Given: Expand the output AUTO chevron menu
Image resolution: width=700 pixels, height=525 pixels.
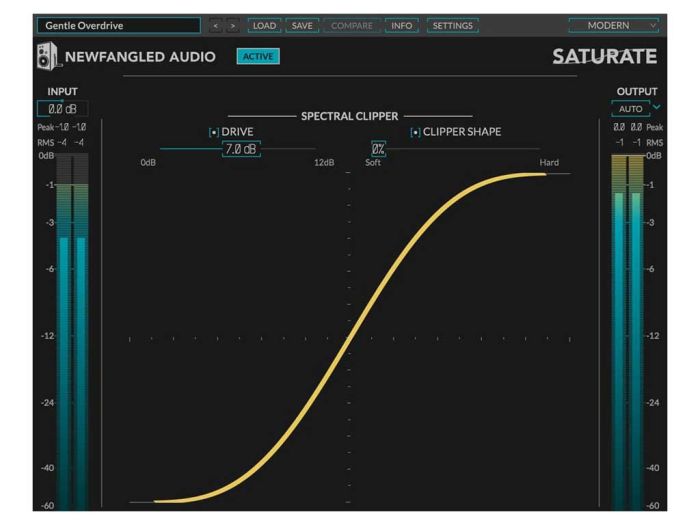Looking at the screenshot, I should click(x=656, y=107).
